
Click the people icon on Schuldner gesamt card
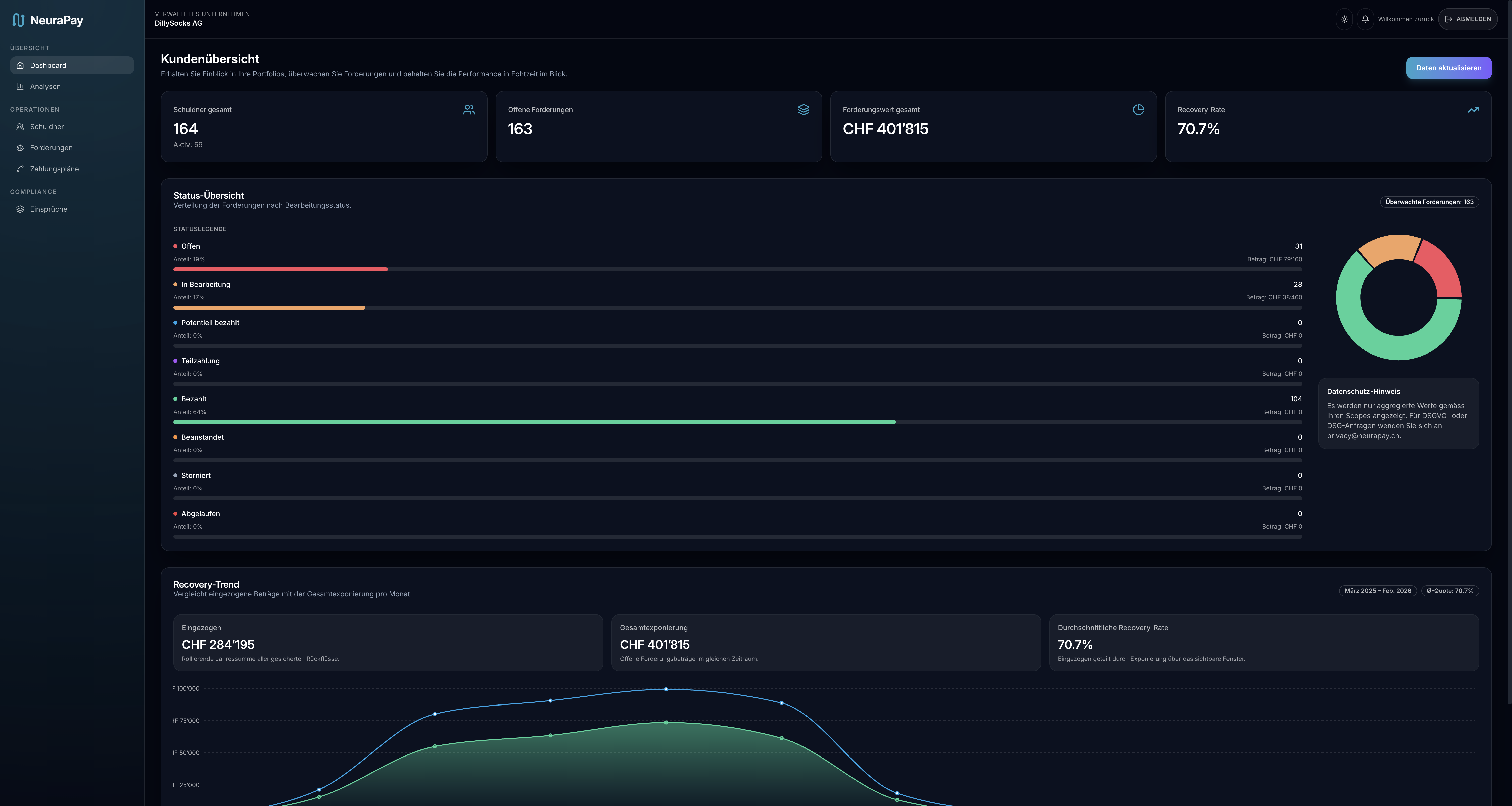tap(468, 109)
